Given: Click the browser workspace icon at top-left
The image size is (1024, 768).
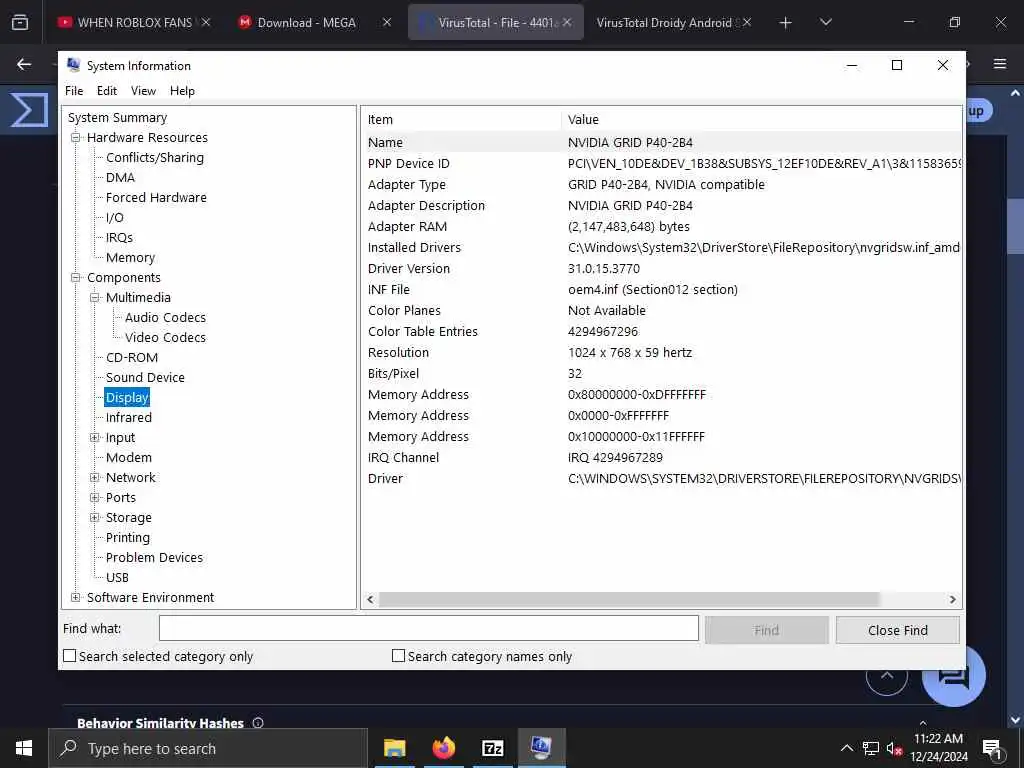Looking at the screenshot, I should click(x=20, y=22).
